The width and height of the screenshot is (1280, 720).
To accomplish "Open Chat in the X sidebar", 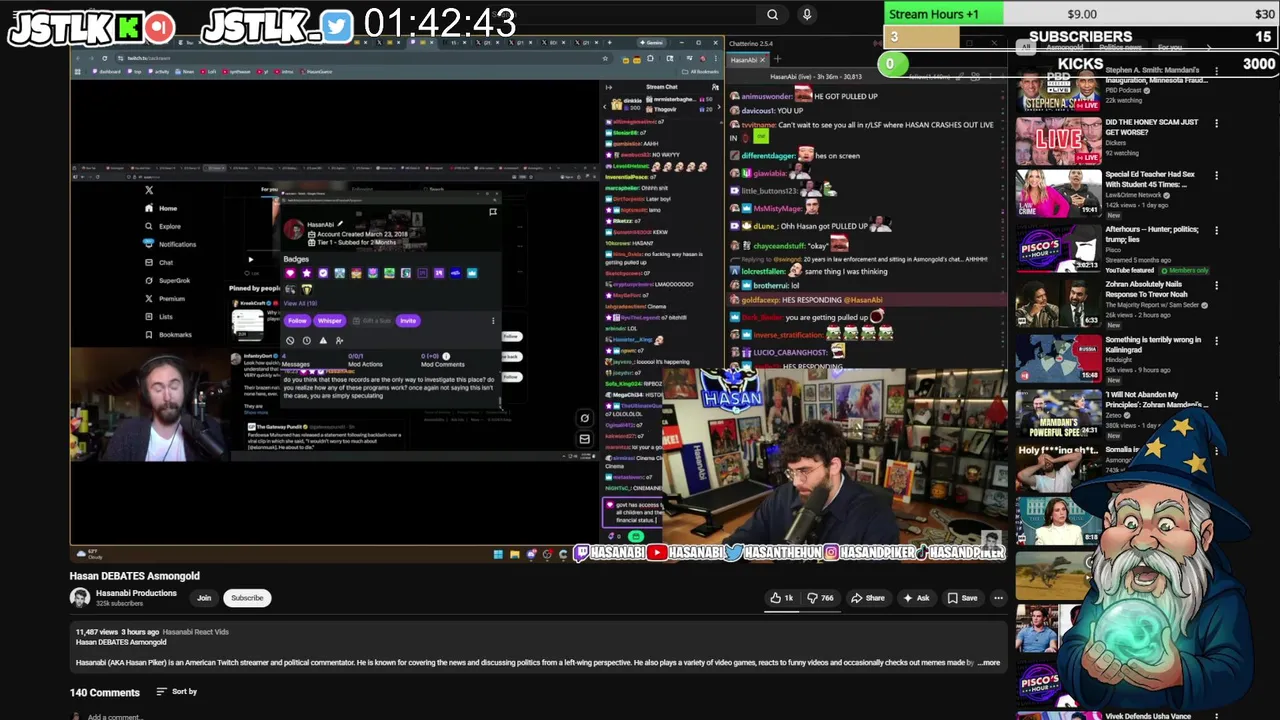I will [159, 262].
